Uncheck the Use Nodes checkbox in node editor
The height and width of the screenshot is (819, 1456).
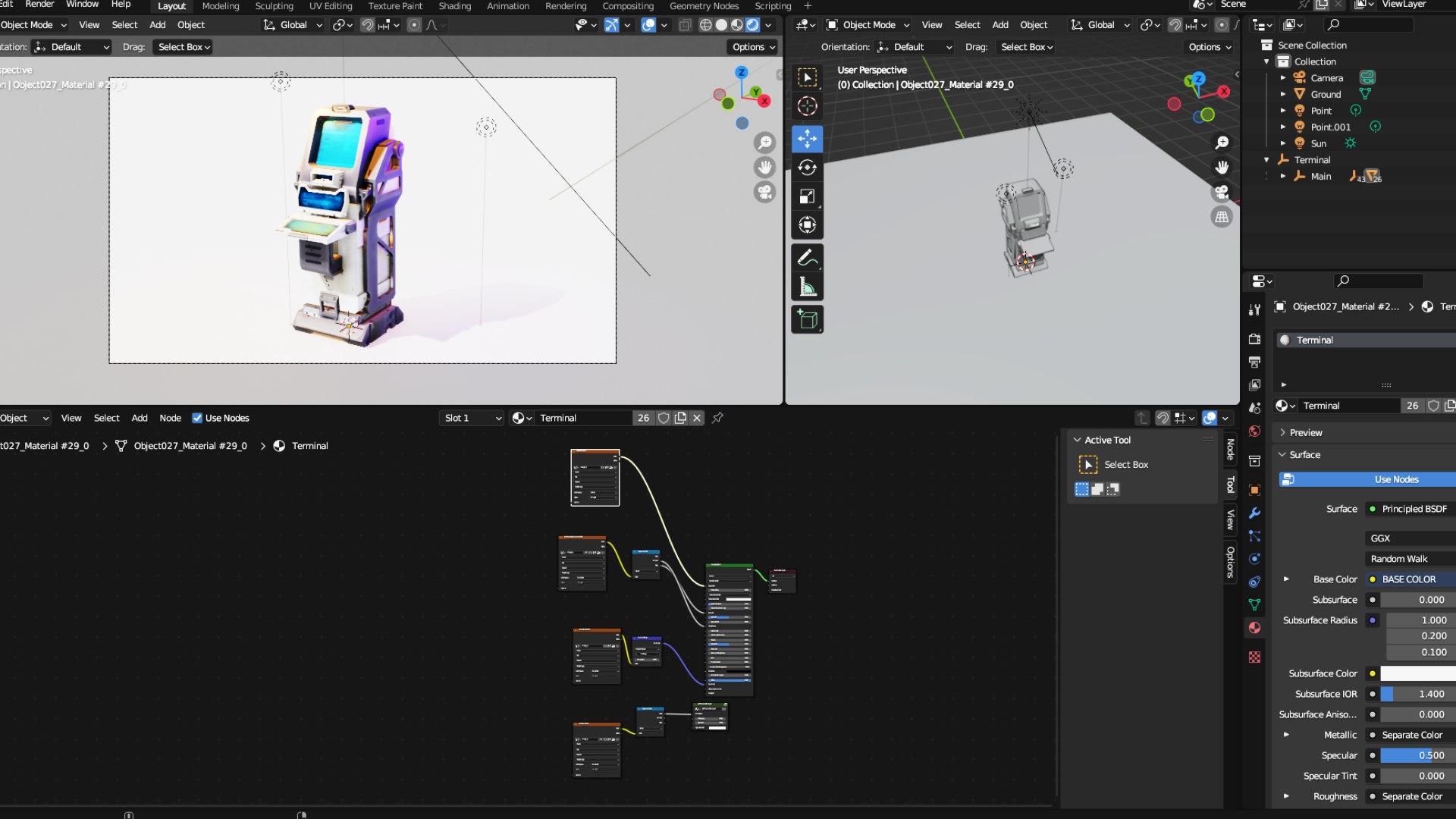[x=197, y=418]
